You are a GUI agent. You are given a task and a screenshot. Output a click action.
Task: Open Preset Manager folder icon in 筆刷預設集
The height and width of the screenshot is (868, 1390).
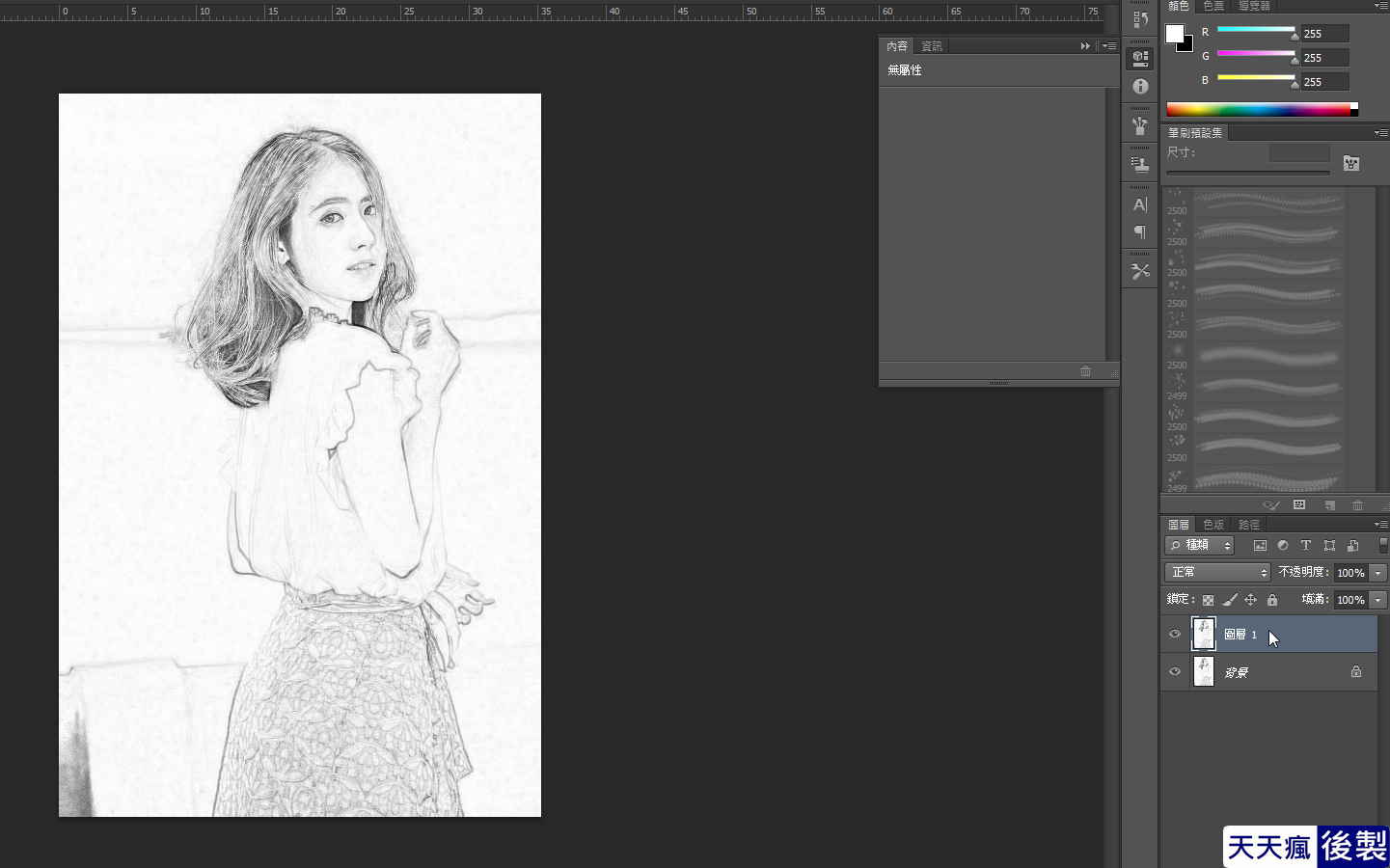[x=1351, y=163]
